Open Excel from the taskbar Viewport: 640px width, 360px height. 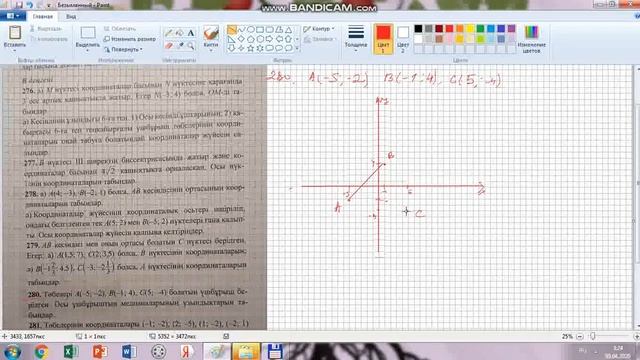71,351
